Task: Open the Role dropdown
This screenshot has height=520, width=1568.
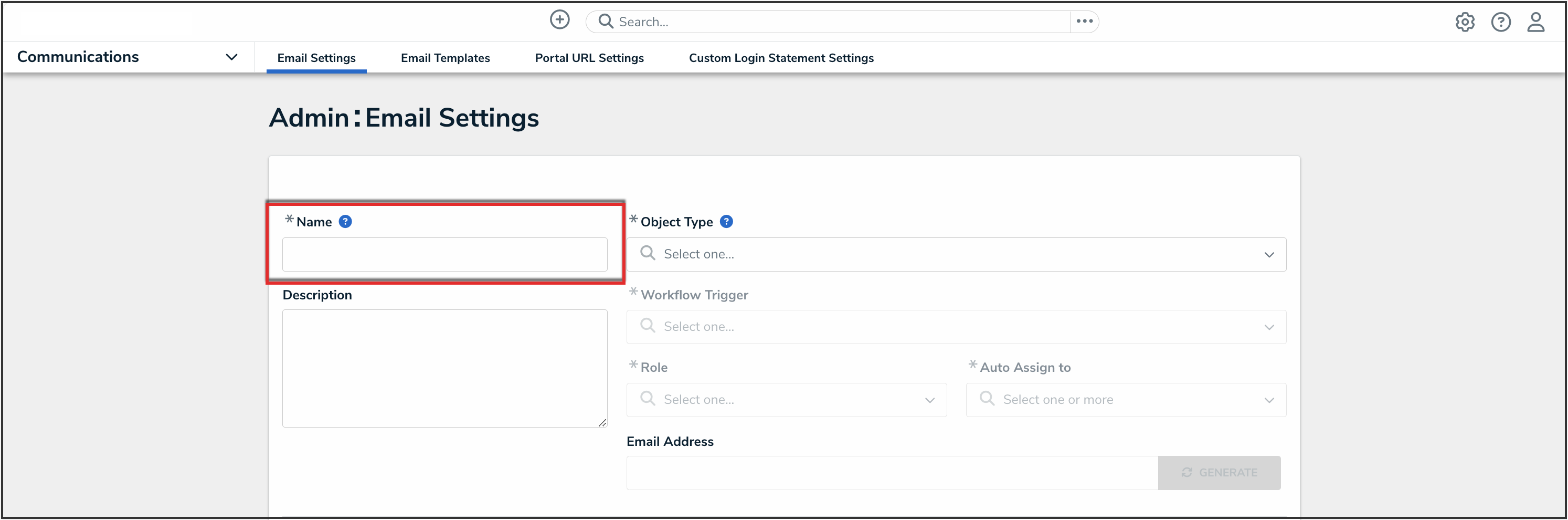Action: click(x=786, y=400)
